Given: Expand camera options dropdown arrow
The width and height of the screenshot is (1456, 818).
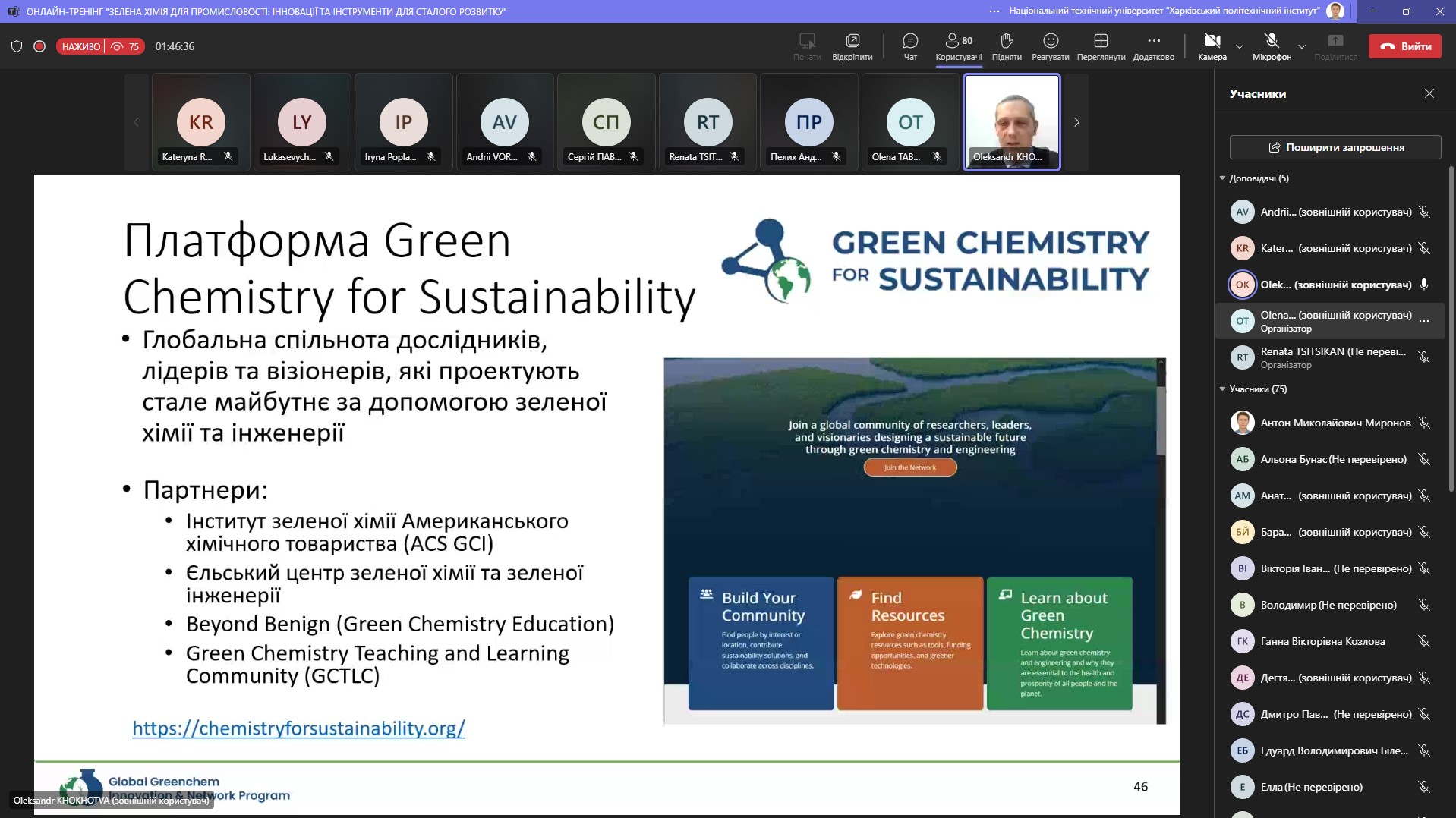Looking at the screenshot, I should click(1240, 47).
